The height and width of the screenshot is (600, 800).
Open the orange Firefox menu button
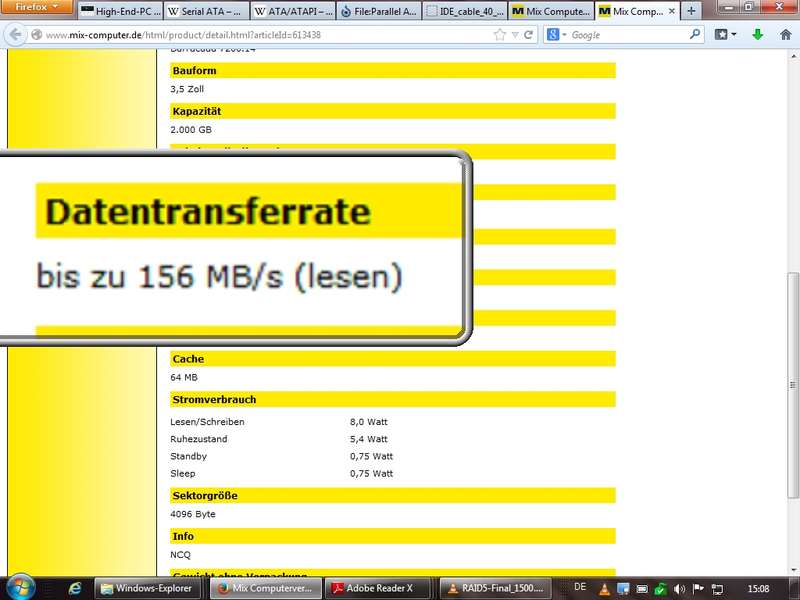click(x=37, y=7)
